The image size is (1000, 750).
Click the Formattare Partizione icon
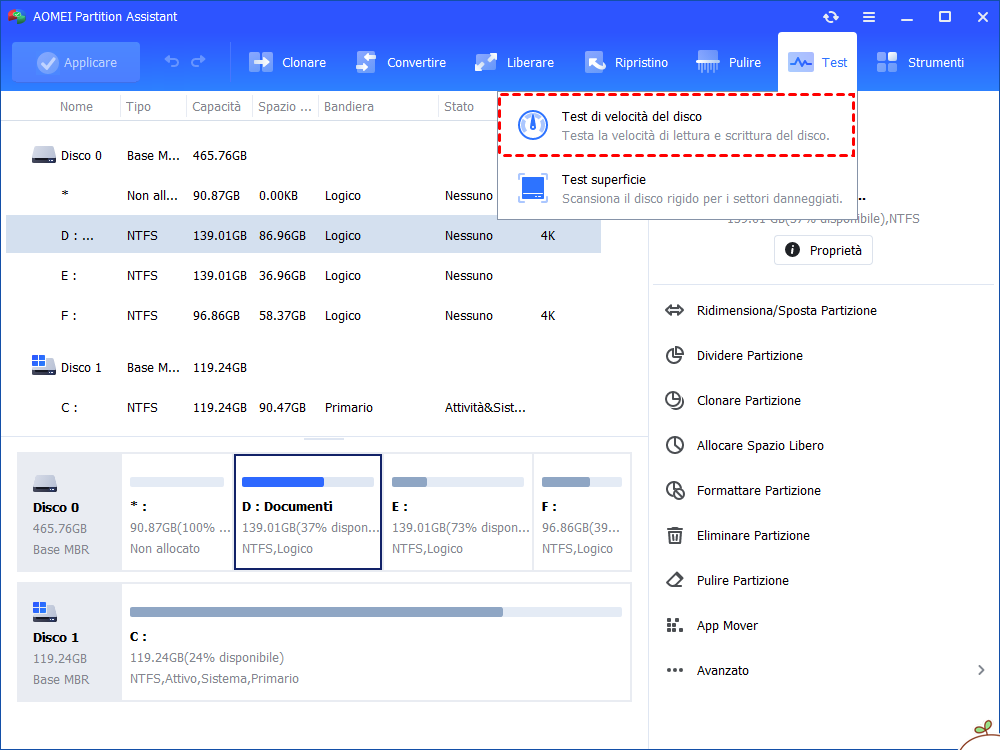(x=675, y=490)
